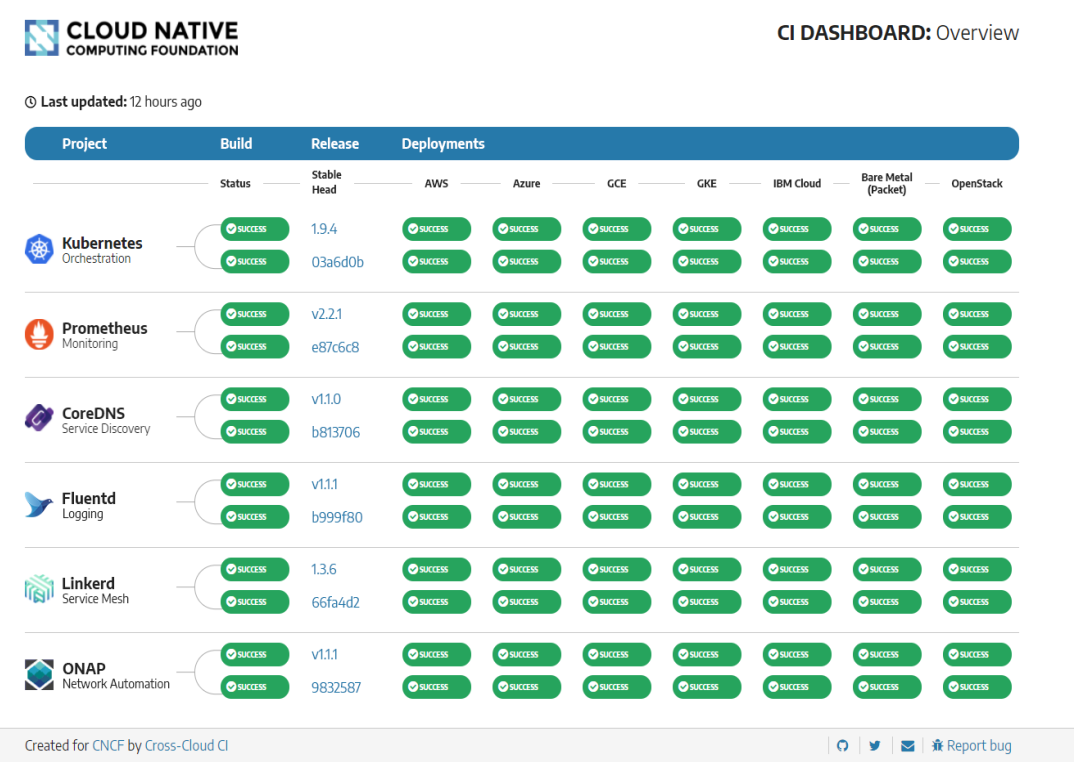Open Prometheus release v2.2.1 link
The height and width of the screenshot is (766, 1076).
tap(327, 314)
